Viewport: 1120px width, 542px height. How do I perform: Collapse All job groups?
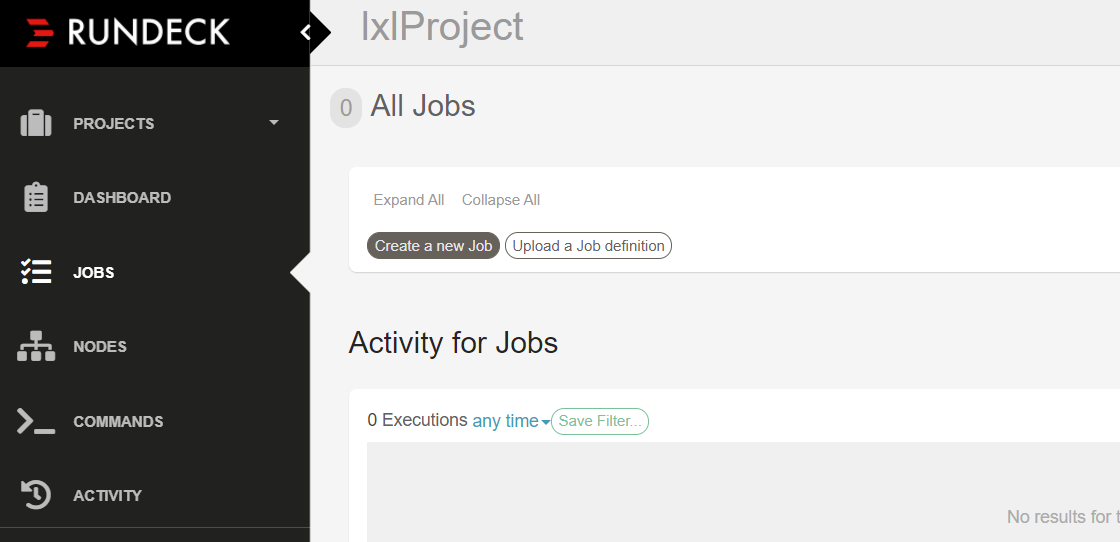pos(501,200)
